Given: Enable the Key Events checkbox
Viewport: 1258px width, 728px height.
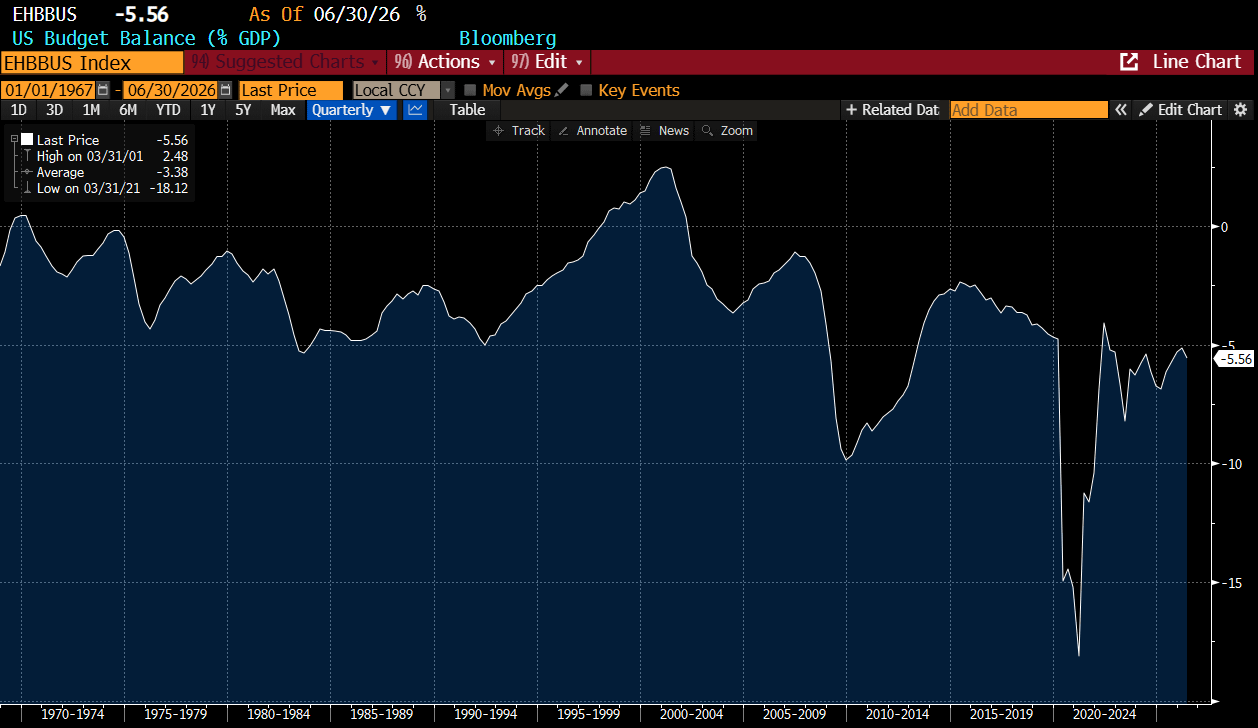Looking at the screenshot, I should coord(586,90).
